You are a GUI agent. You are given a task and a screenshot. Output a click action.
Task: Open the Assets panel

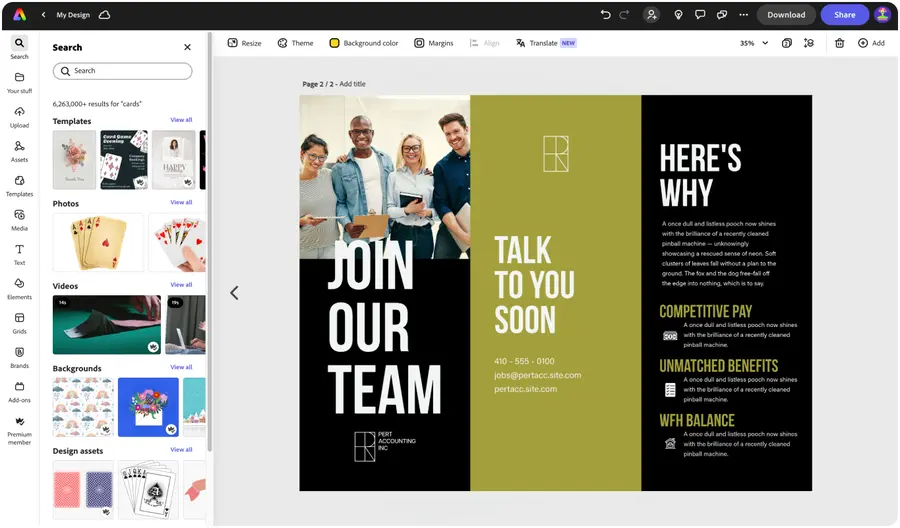coord(20,151)
